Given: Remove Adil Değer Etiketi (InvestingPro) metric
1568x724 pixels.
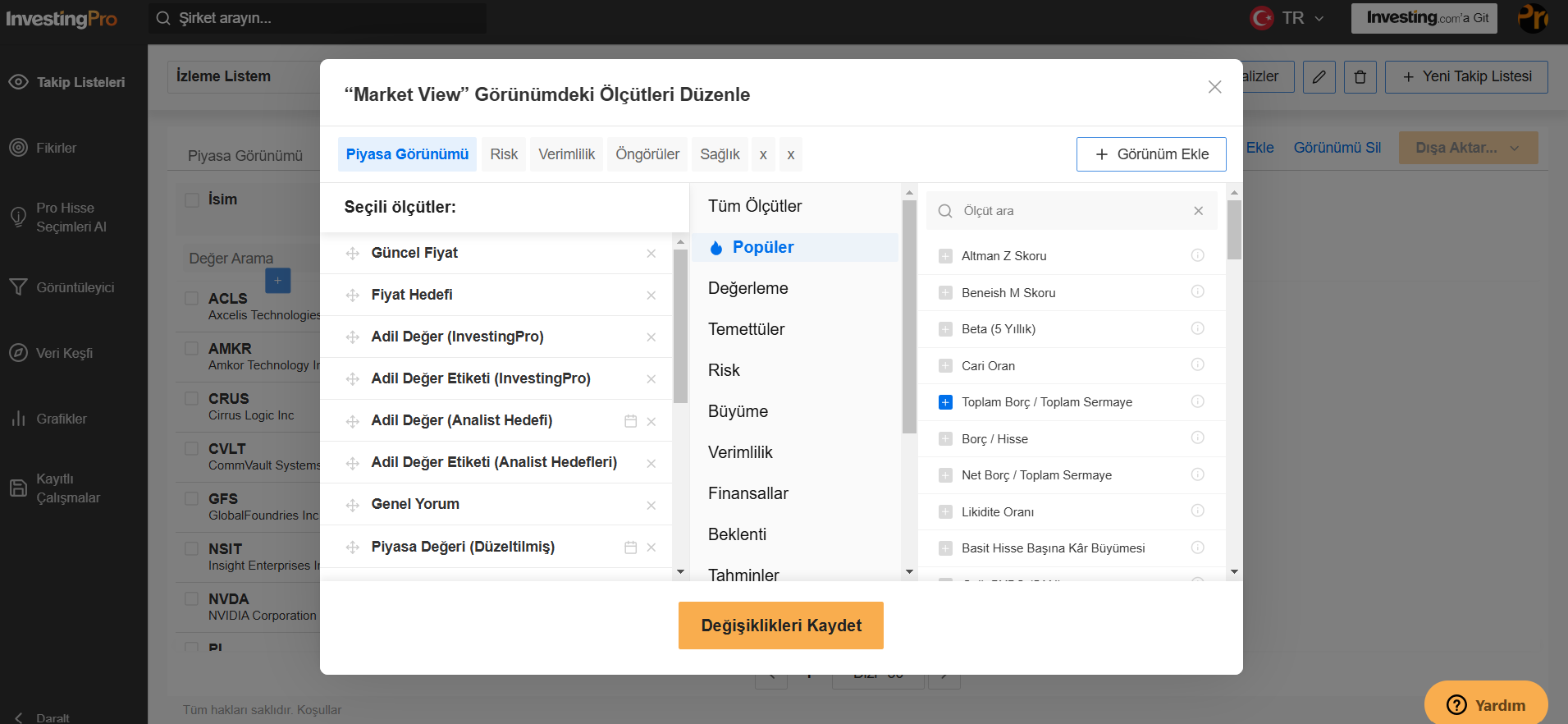Looking at the screenshot, I should pyautogui.click(x=651, y=379).
